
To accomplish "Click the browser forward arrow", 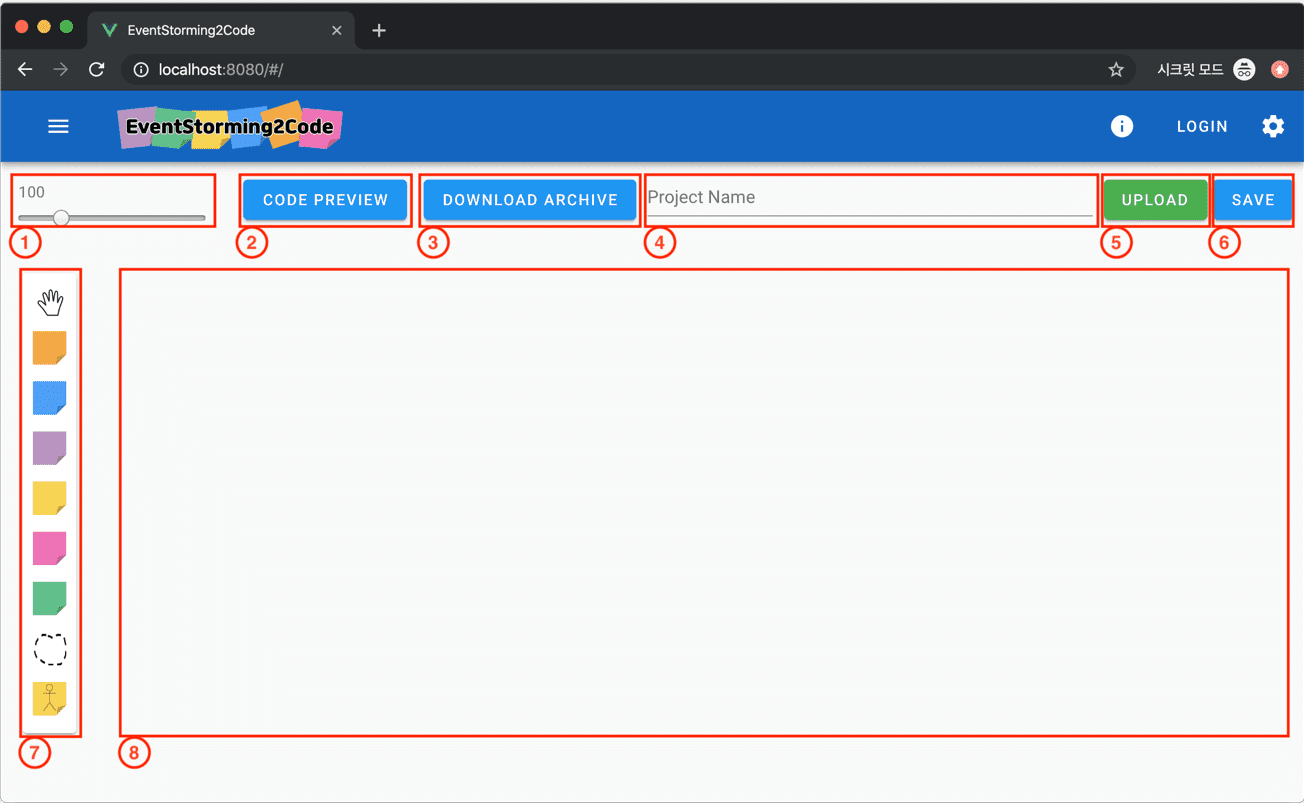I will click(x=61, y=69).
